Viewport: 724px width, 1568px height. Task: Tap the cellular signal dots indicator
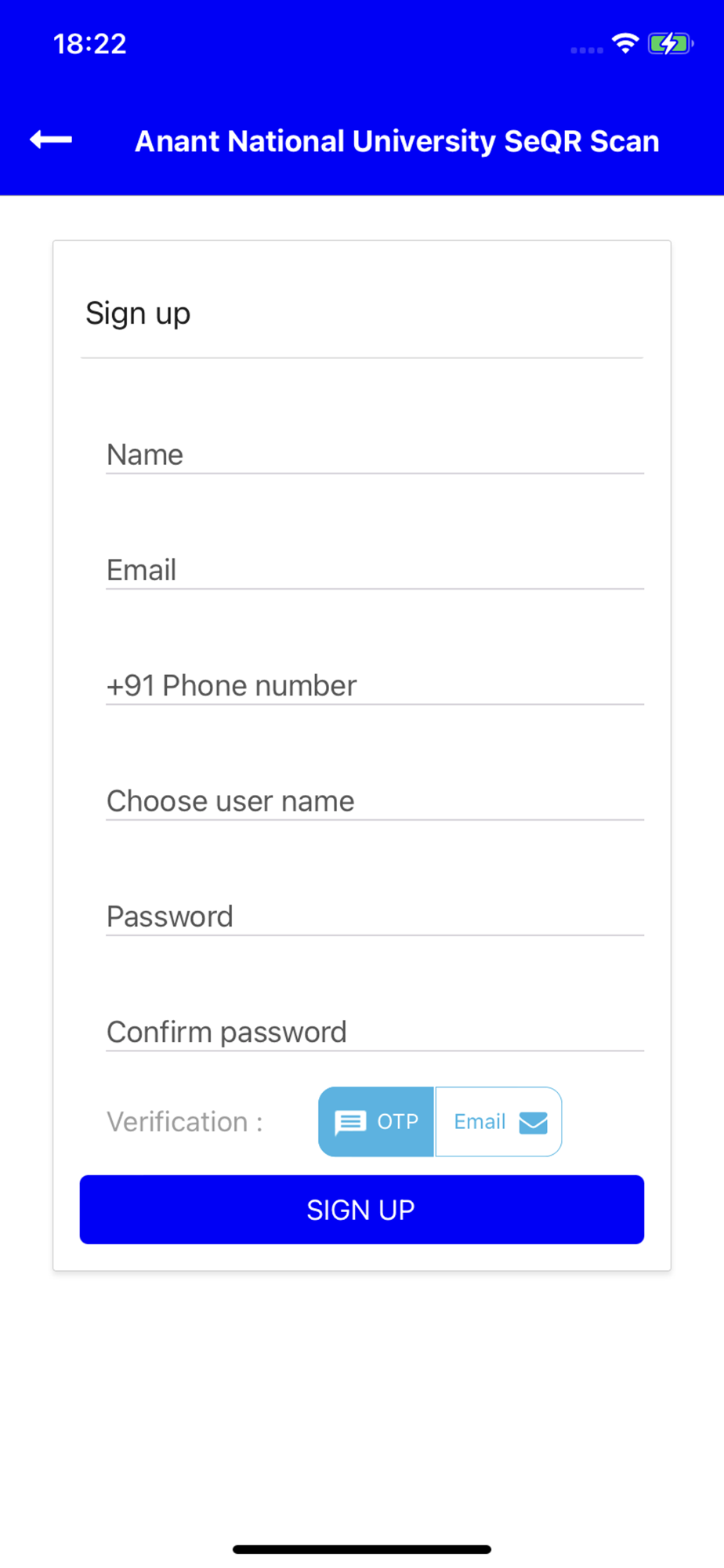[x=587, y=50]
